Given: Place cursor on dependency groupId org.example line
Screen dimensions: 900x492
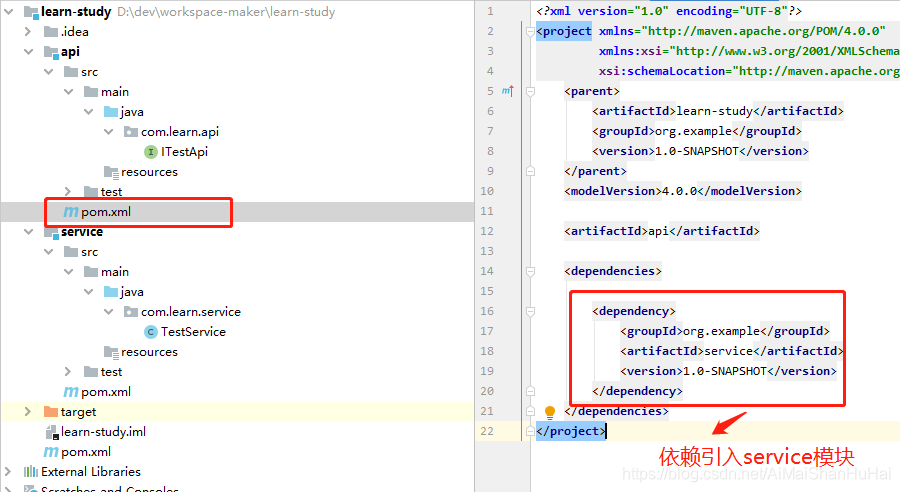Looking at the screenshot, I should (x=725, y=331).
